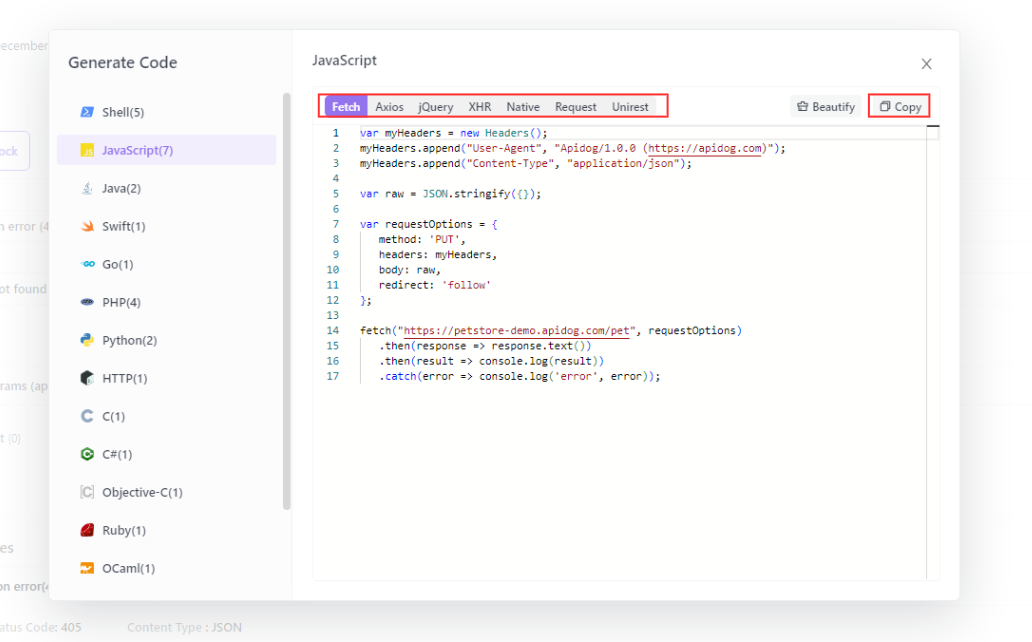Click the Beautify button
Viewport: 1032px width, 642px height.
coord(825,107)
